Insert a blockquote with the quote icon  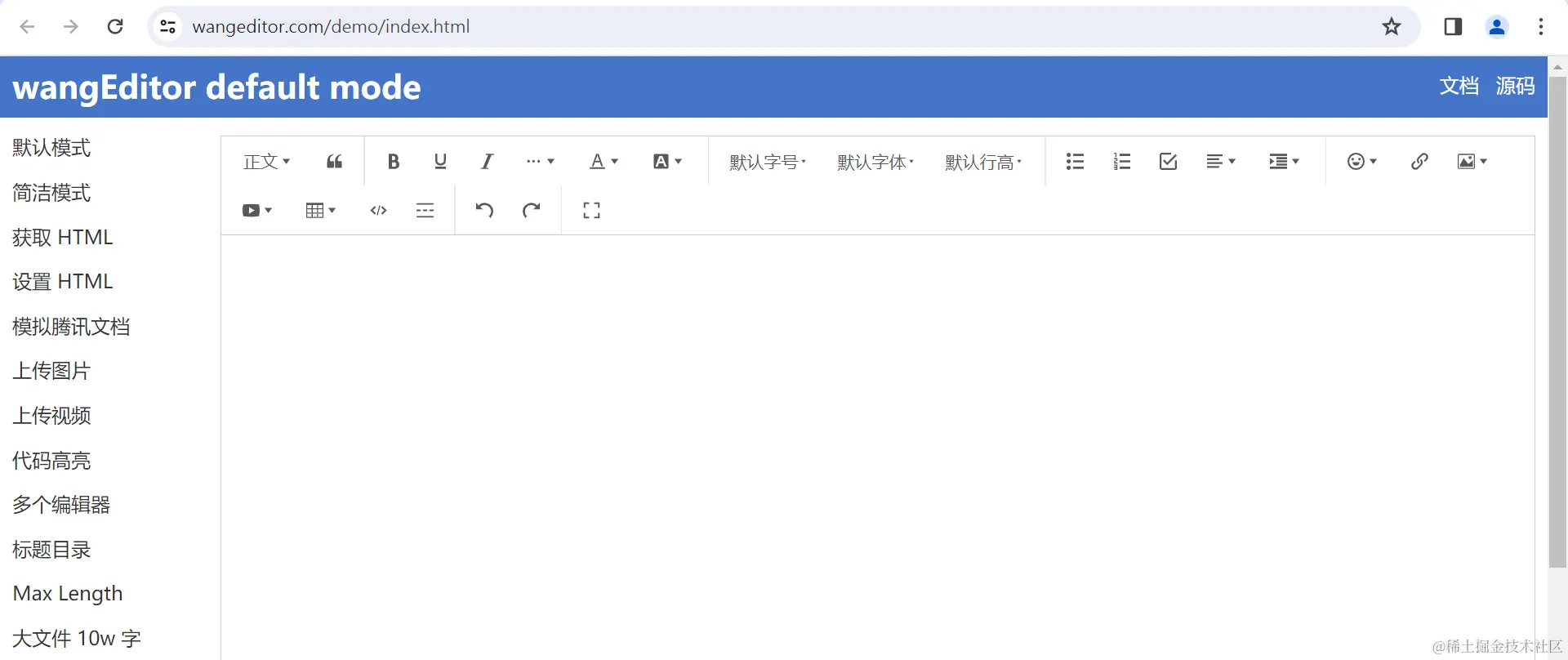334,162
